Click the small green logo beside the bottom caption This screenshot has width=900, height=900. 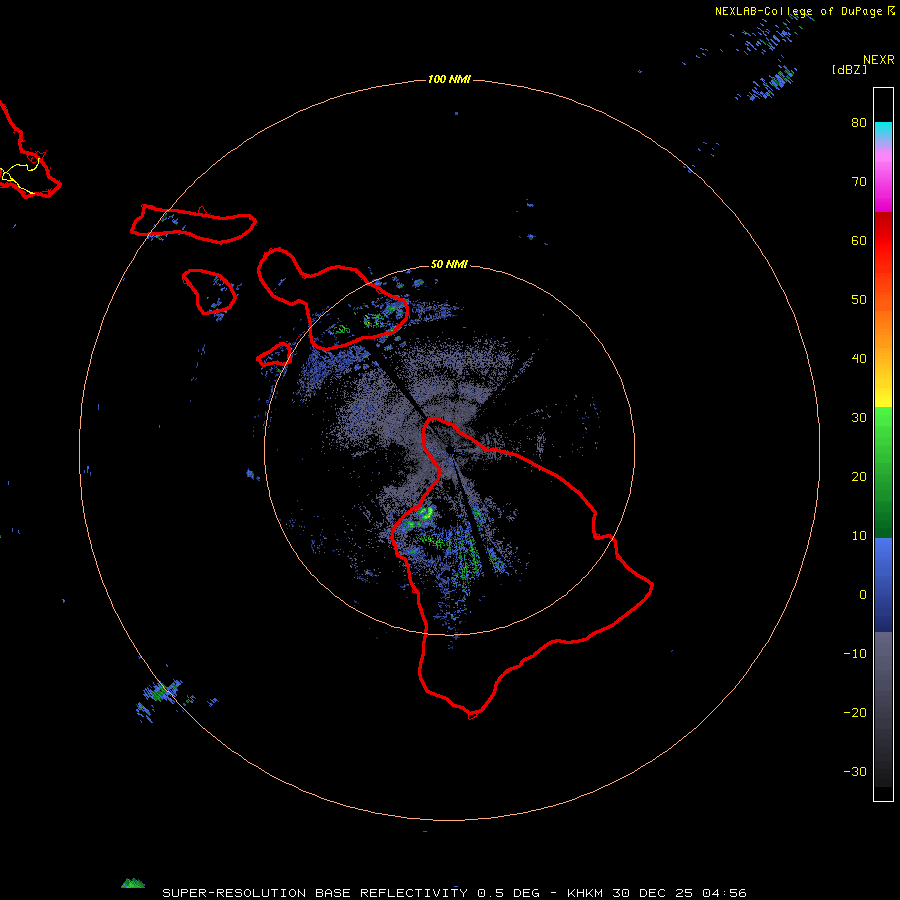[x=133, y=883]
